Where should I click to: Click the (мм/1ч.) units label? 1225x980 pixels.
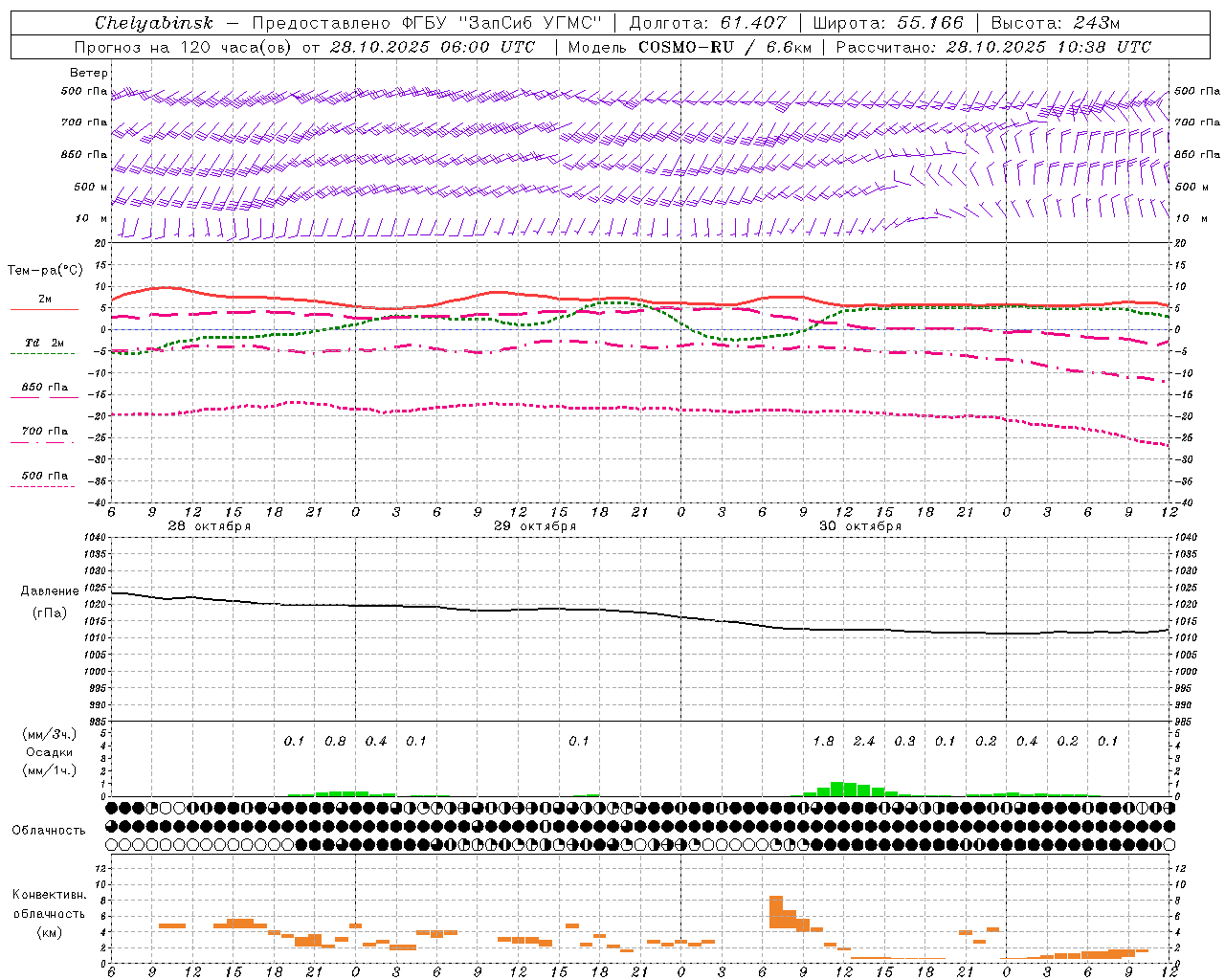point(49,770)
